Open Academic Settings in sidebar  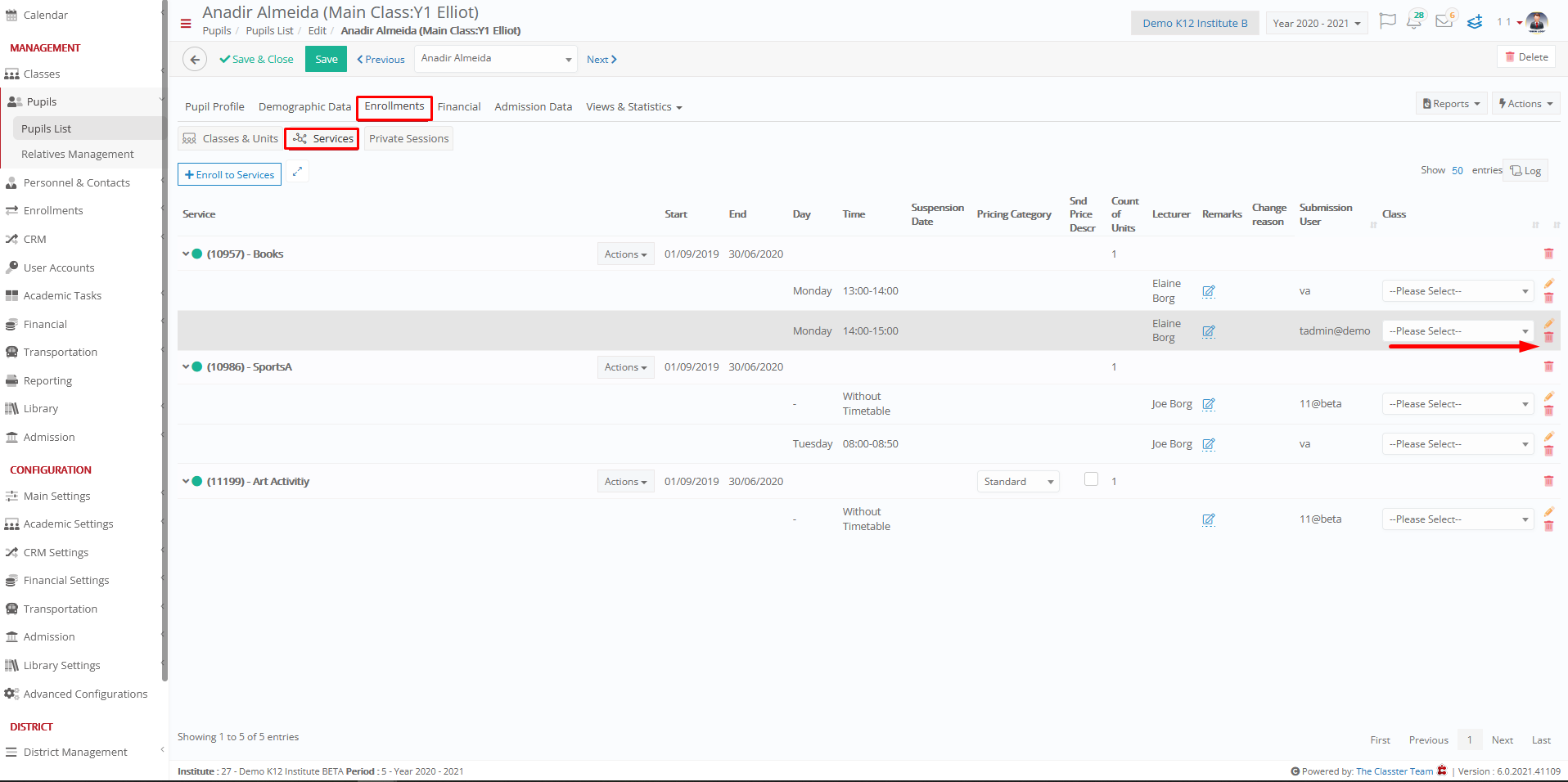pyautogui.click(x=68, y=524)
